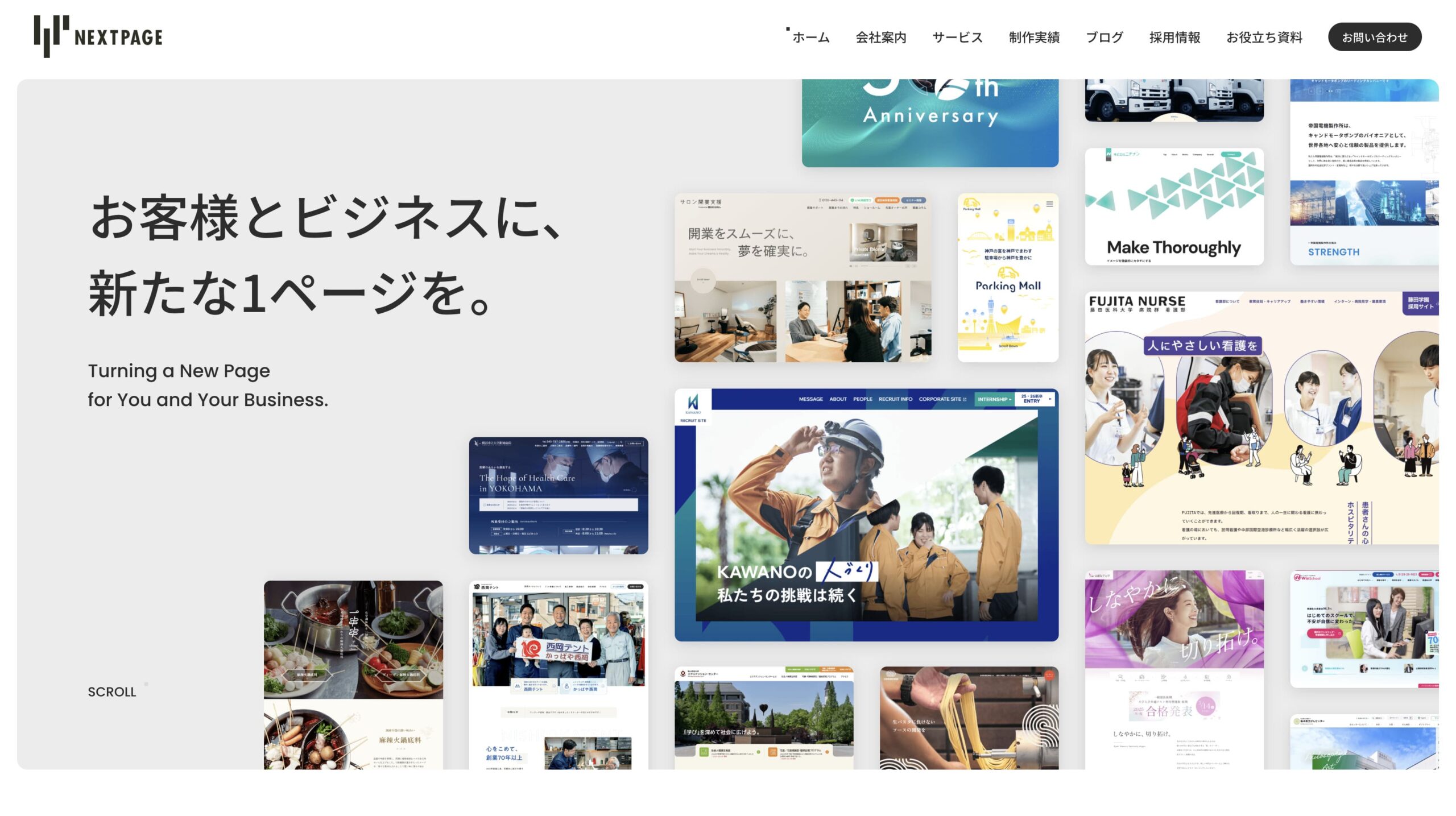
Task: Click the SCROLL indicator
Action: tap(111, 692)
